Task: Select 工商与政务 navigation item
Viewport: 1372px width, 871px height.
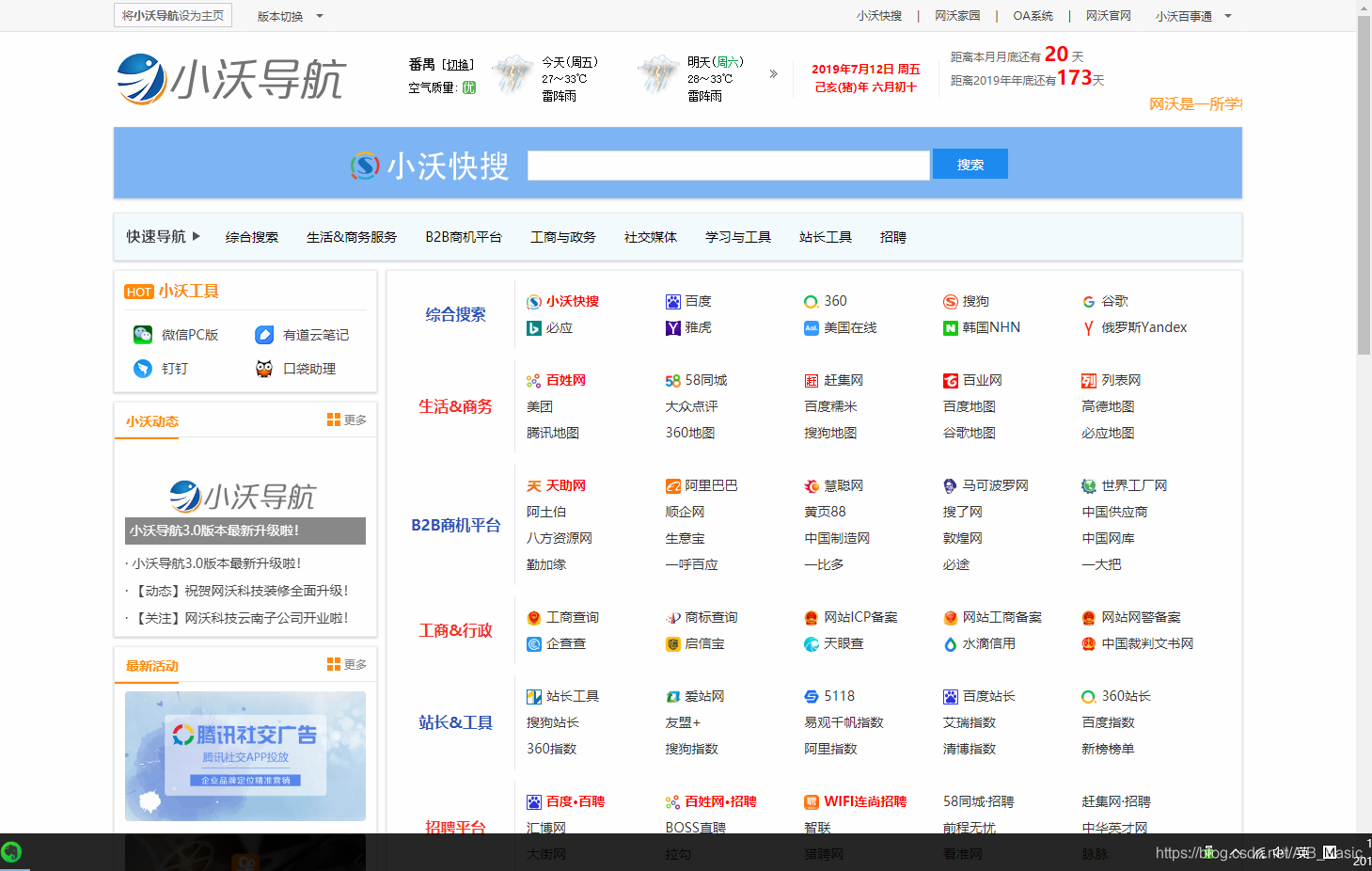Action: [563, 237]
